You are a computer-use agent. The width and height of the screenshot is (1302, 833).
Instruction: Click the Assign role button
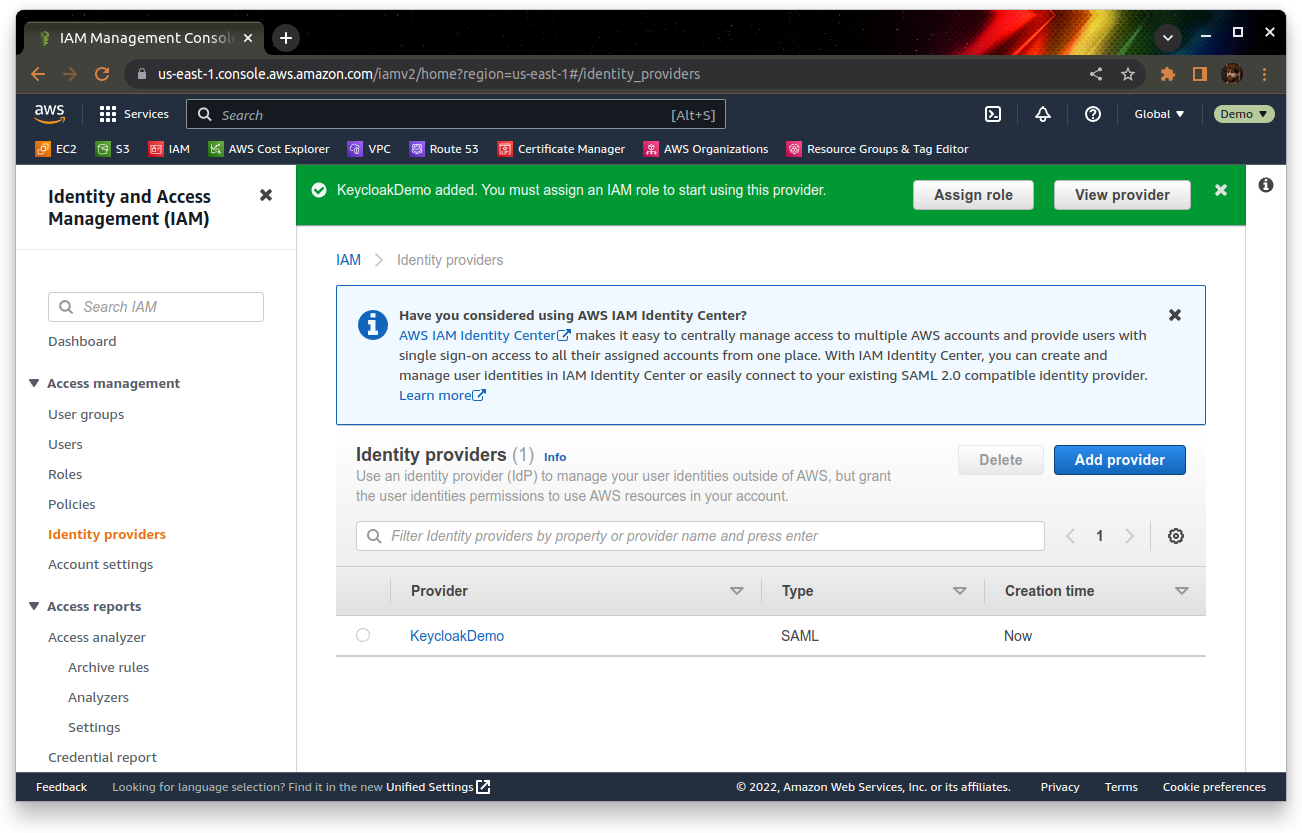[x=973, y=195]
